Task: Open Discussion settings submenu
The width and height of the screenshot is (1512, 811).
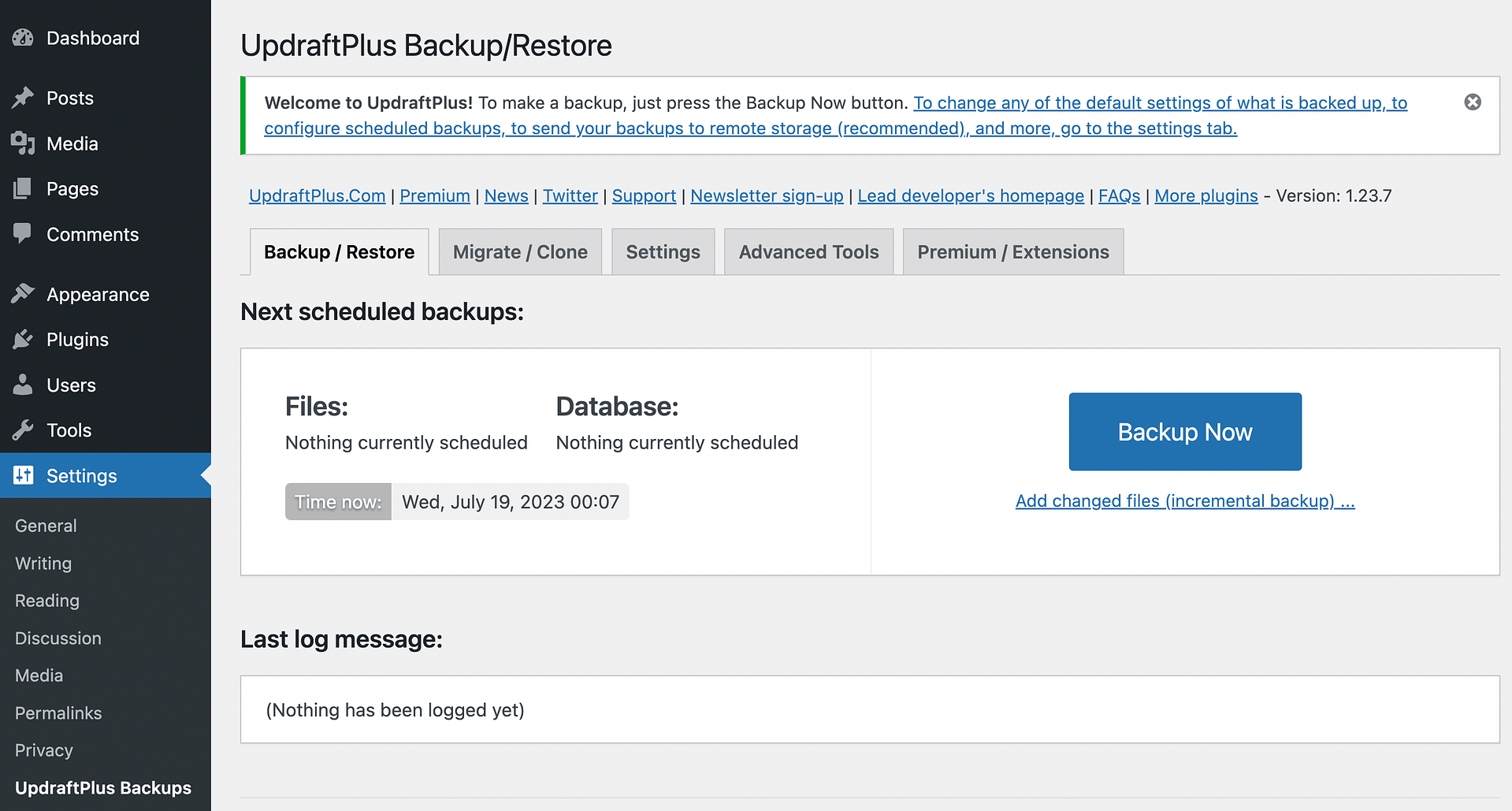Action: coord(58,638)
